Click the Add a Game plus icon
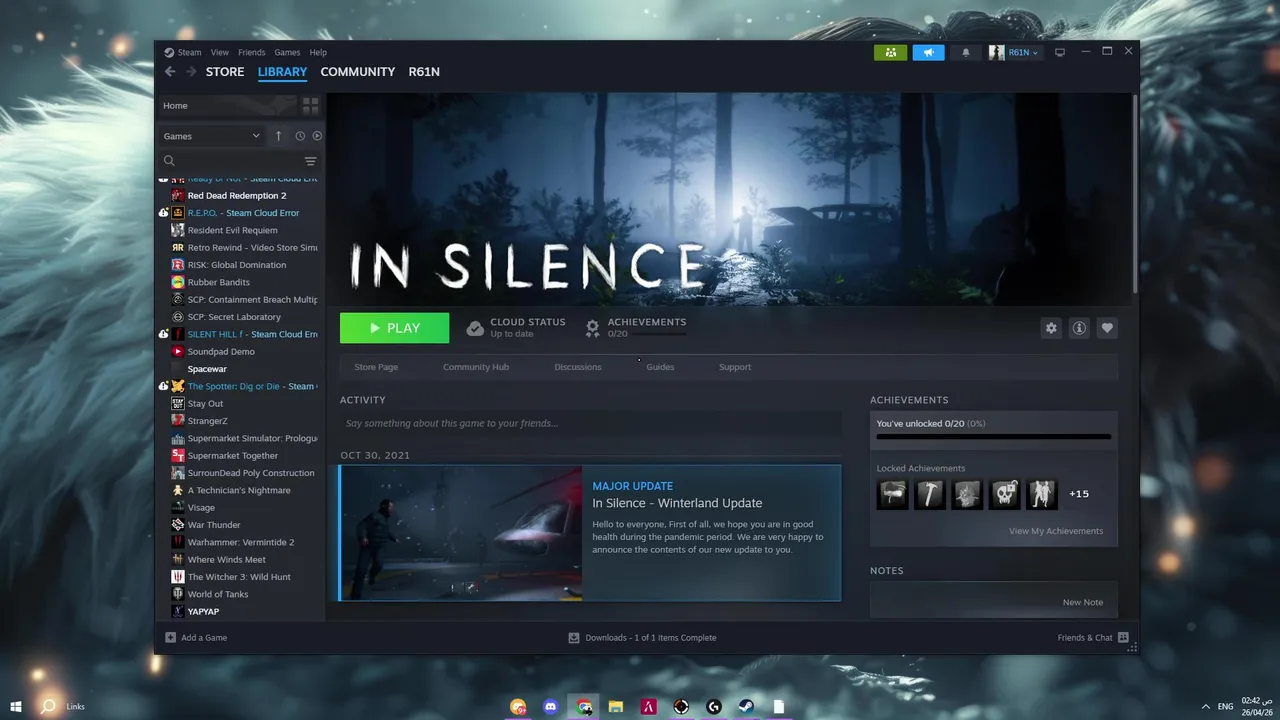 [x=170, y=637]
